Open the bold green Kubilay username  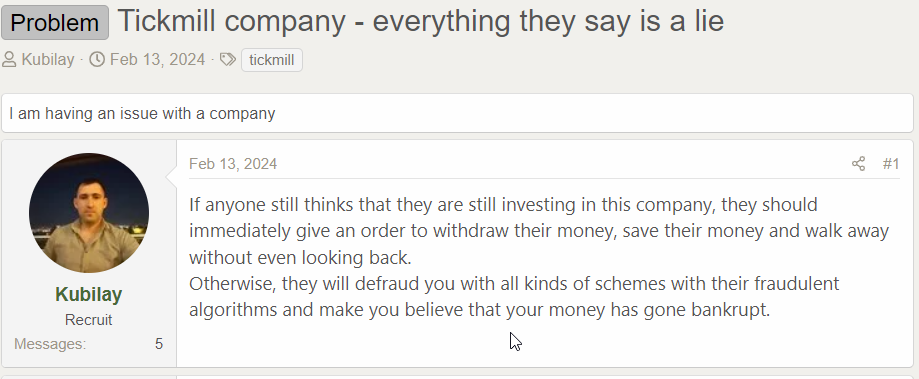(x=89, y=294)
